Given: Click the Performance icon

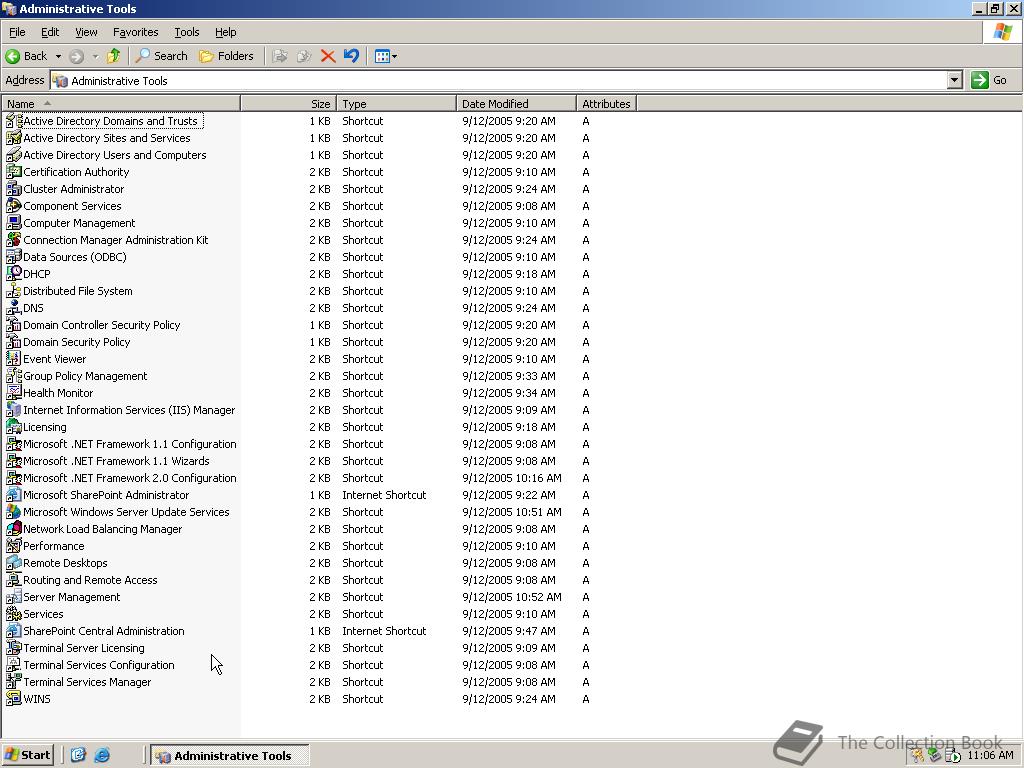Looking at the screenshot, I should [13, 545].
